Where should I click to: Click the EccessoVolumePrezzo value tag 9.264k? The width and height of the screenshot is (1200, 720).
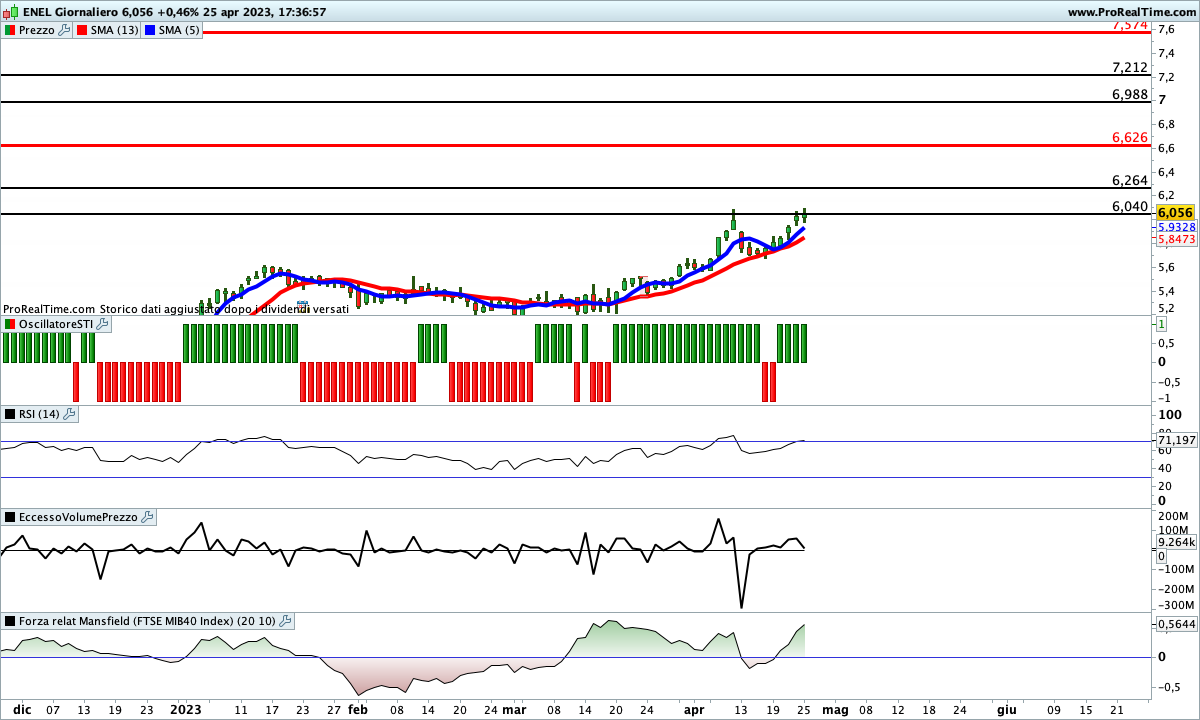click(1175, 542)
